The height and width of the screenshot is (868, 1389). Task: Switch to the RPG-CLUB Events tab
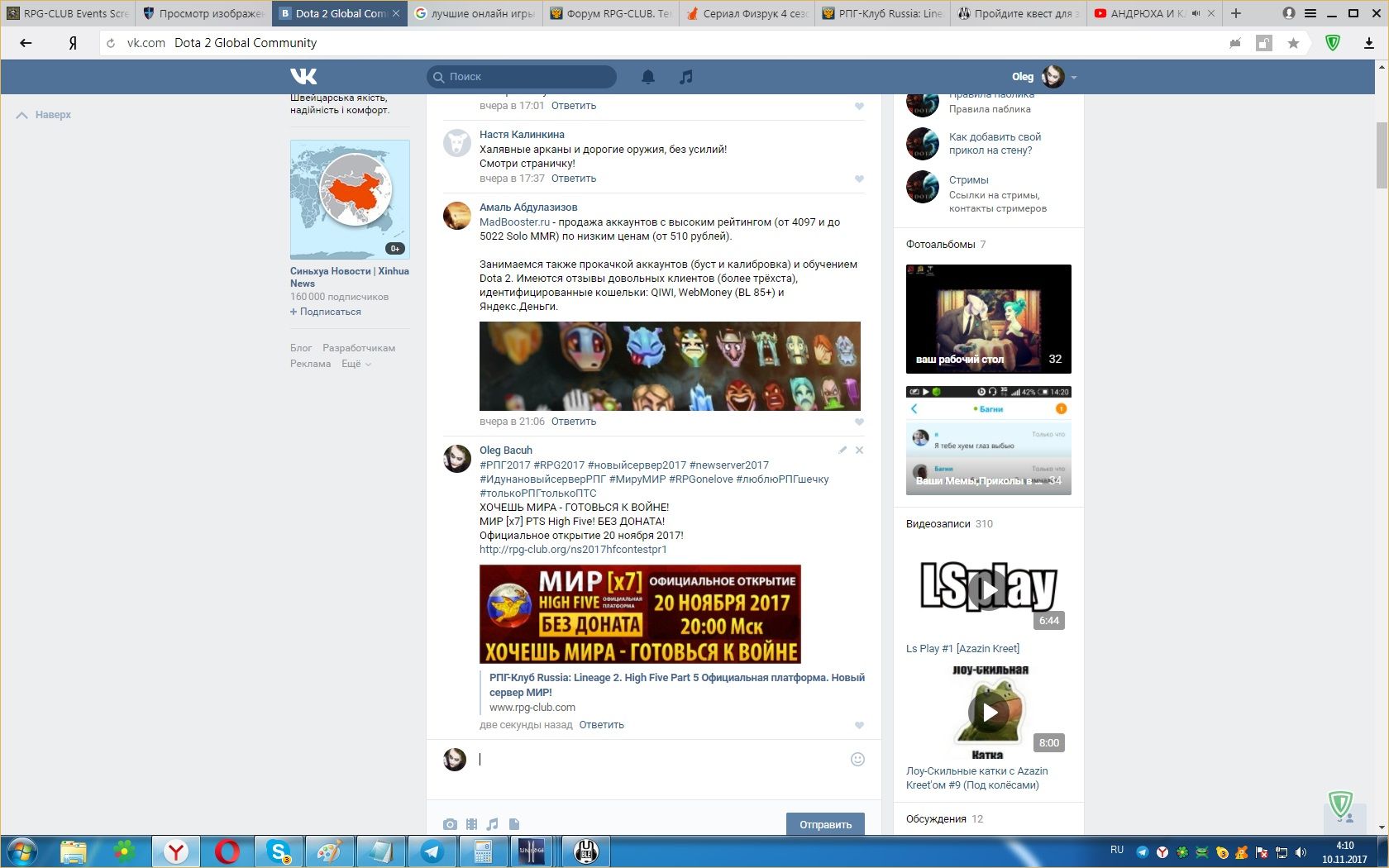[x=68, y=13]
